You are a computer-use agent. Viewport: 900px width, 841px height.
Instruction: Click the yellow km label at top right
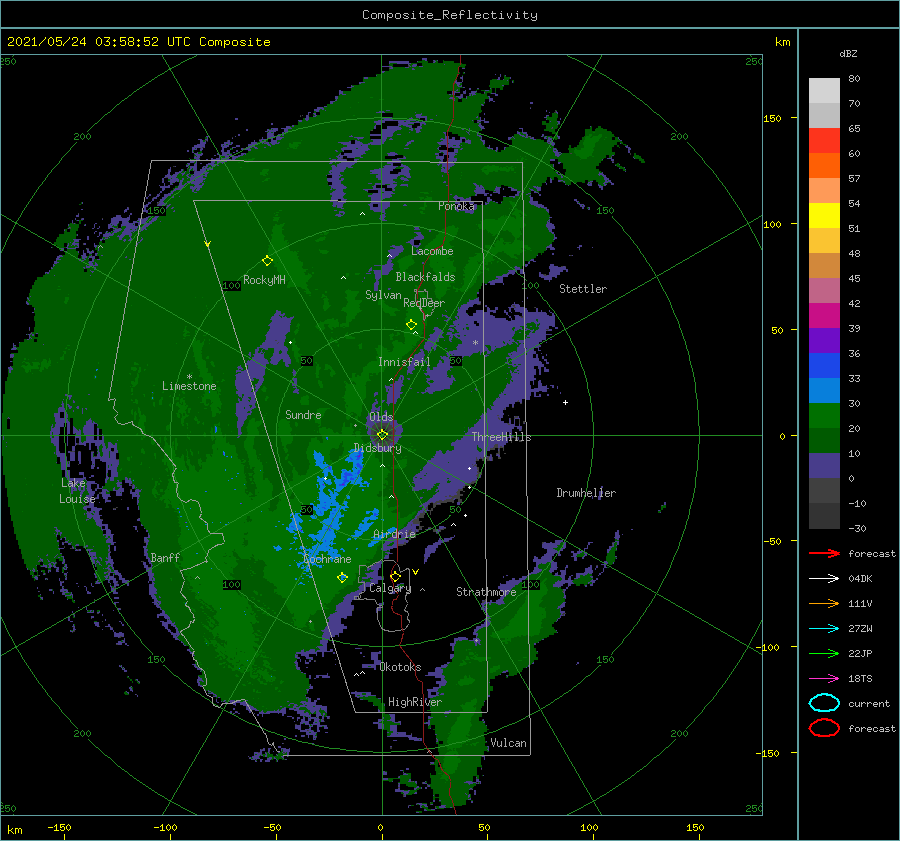click(782, 42)
